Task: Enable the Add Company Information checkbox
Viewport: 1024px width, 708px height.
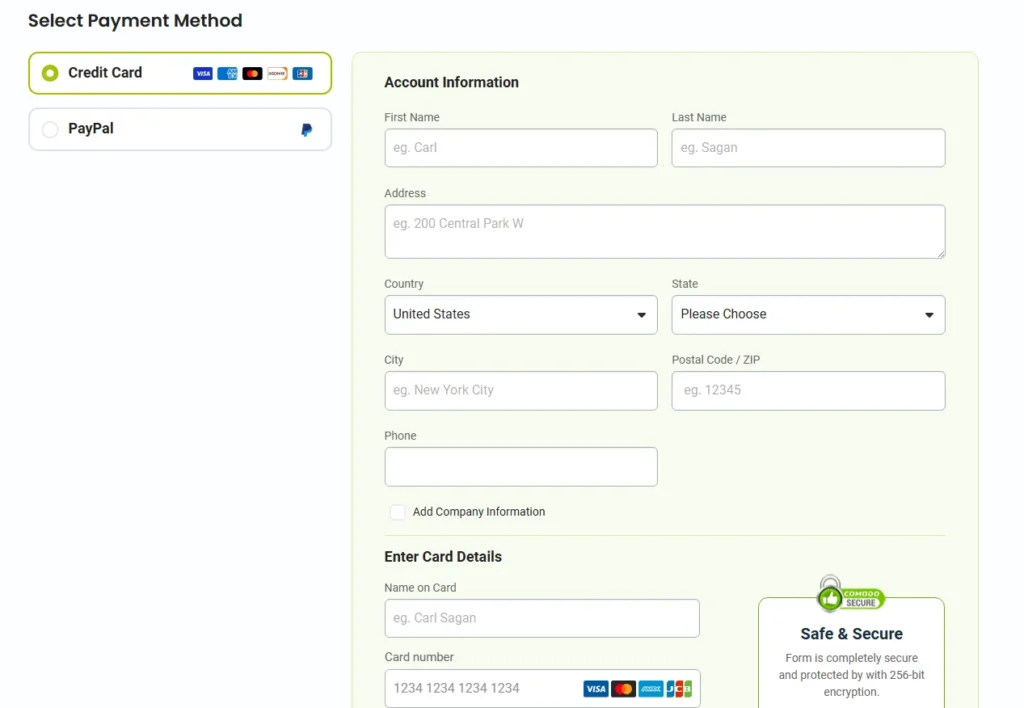Action: click(397, 511)
